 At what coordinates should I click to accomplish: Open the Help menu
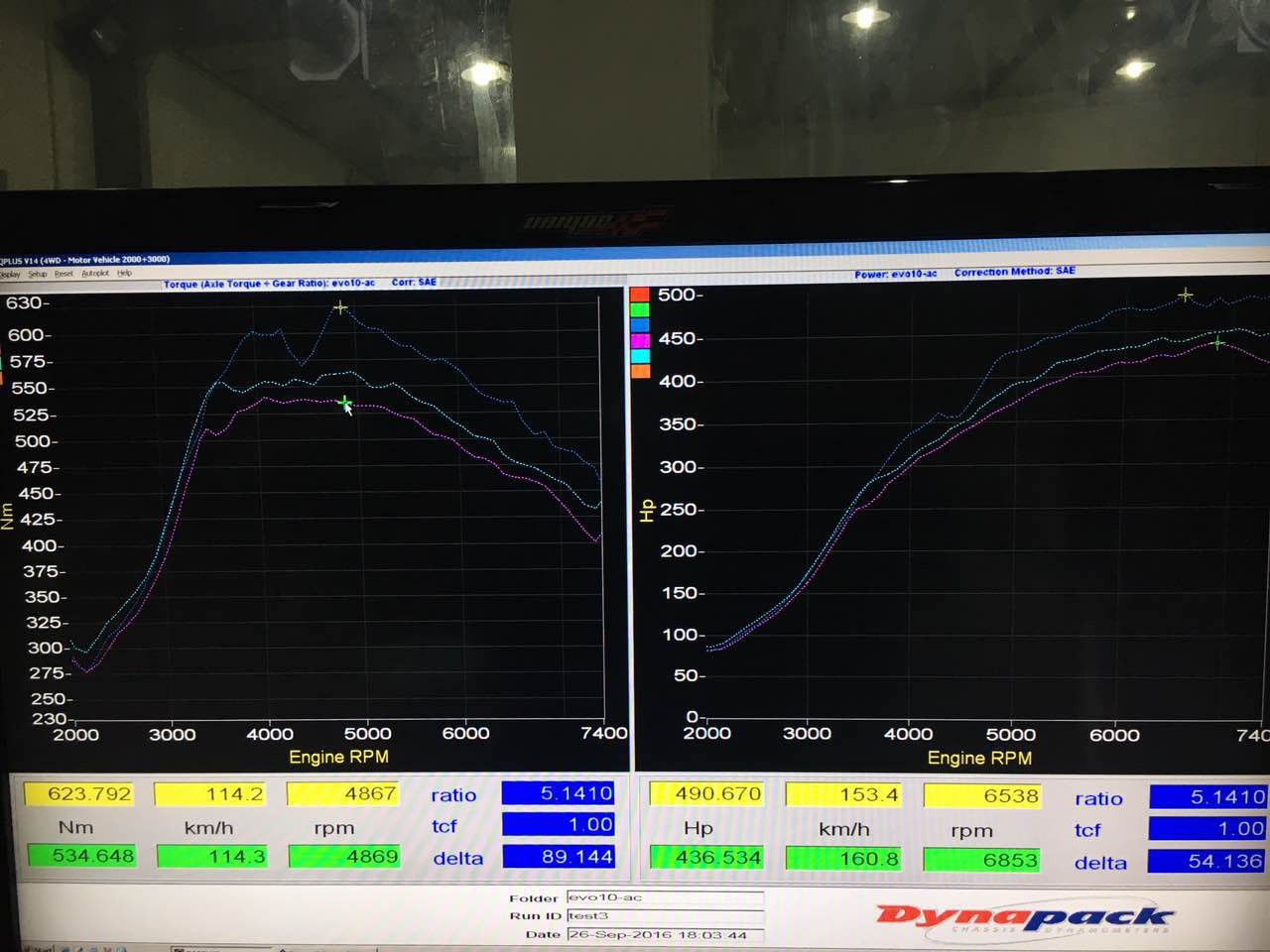124,273
